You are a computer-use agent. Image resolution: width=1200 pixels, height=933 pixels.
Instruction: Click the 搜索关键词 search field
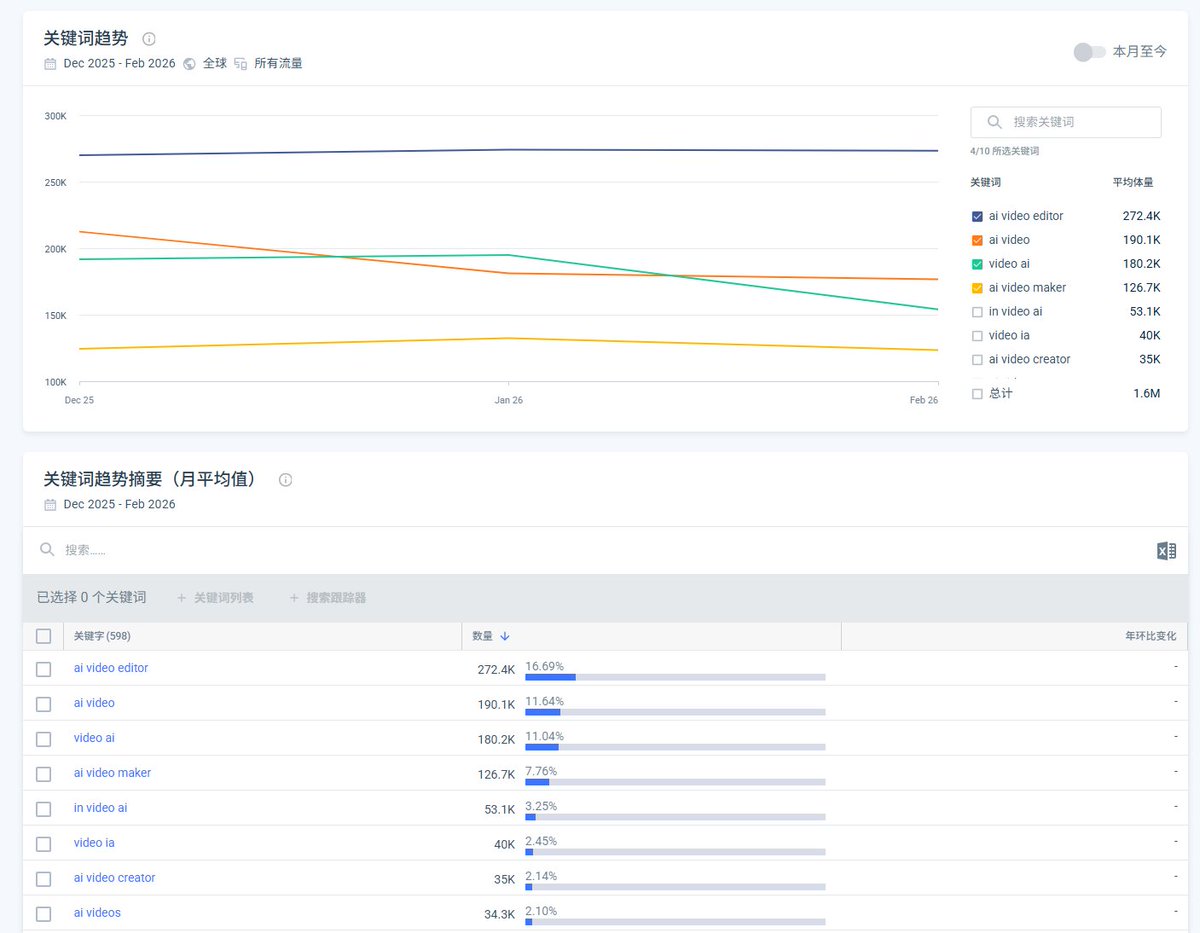click(x=1066, y=122)
